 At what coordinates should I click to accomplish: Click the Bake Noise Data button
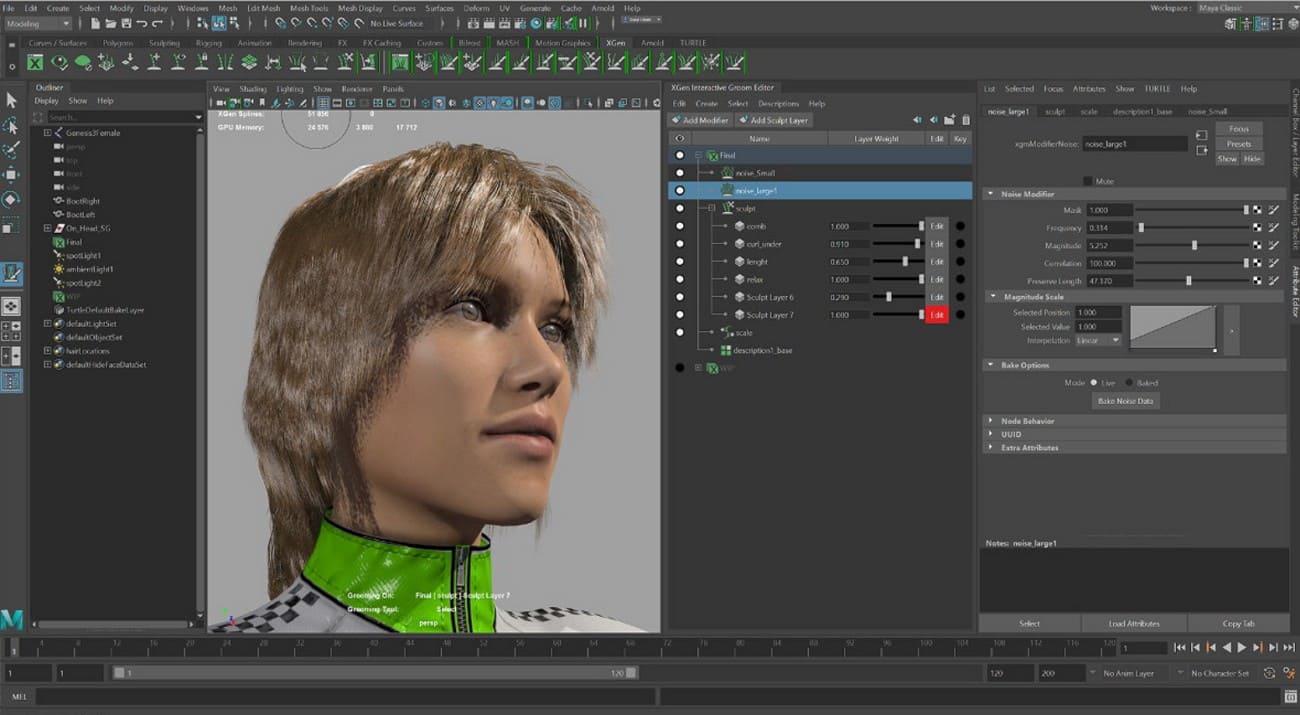(1125, 401)
